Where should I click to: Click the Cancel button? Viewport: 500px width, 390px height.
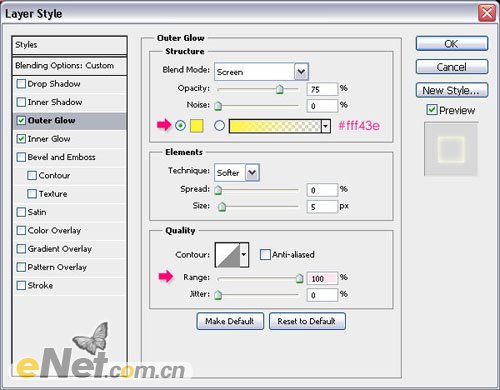coord(452,67)
